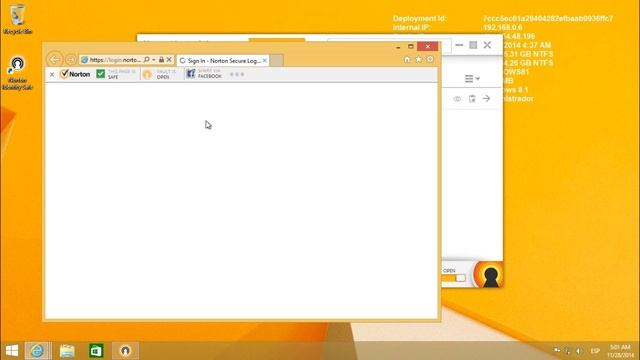The image size is (640, 360).
Task: Click the login.norton URL address field
Action: 114,60
